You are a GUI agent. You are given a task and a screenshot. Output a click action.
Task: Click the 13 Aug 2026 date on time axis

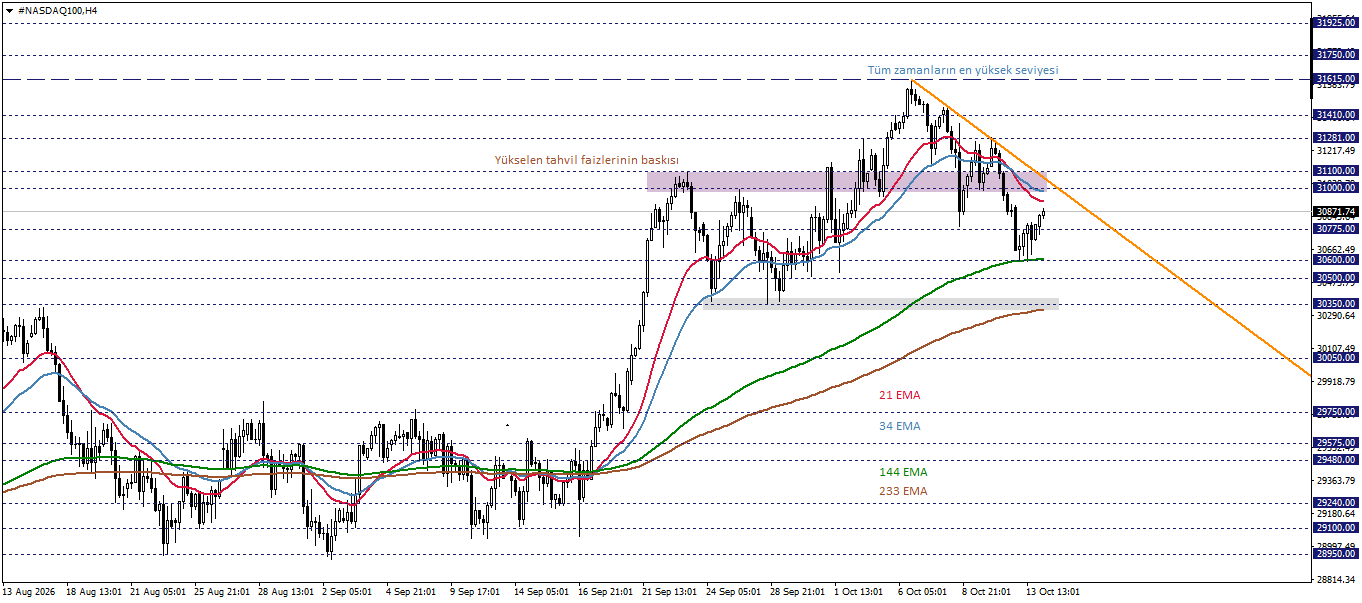[x=30, y=592]
